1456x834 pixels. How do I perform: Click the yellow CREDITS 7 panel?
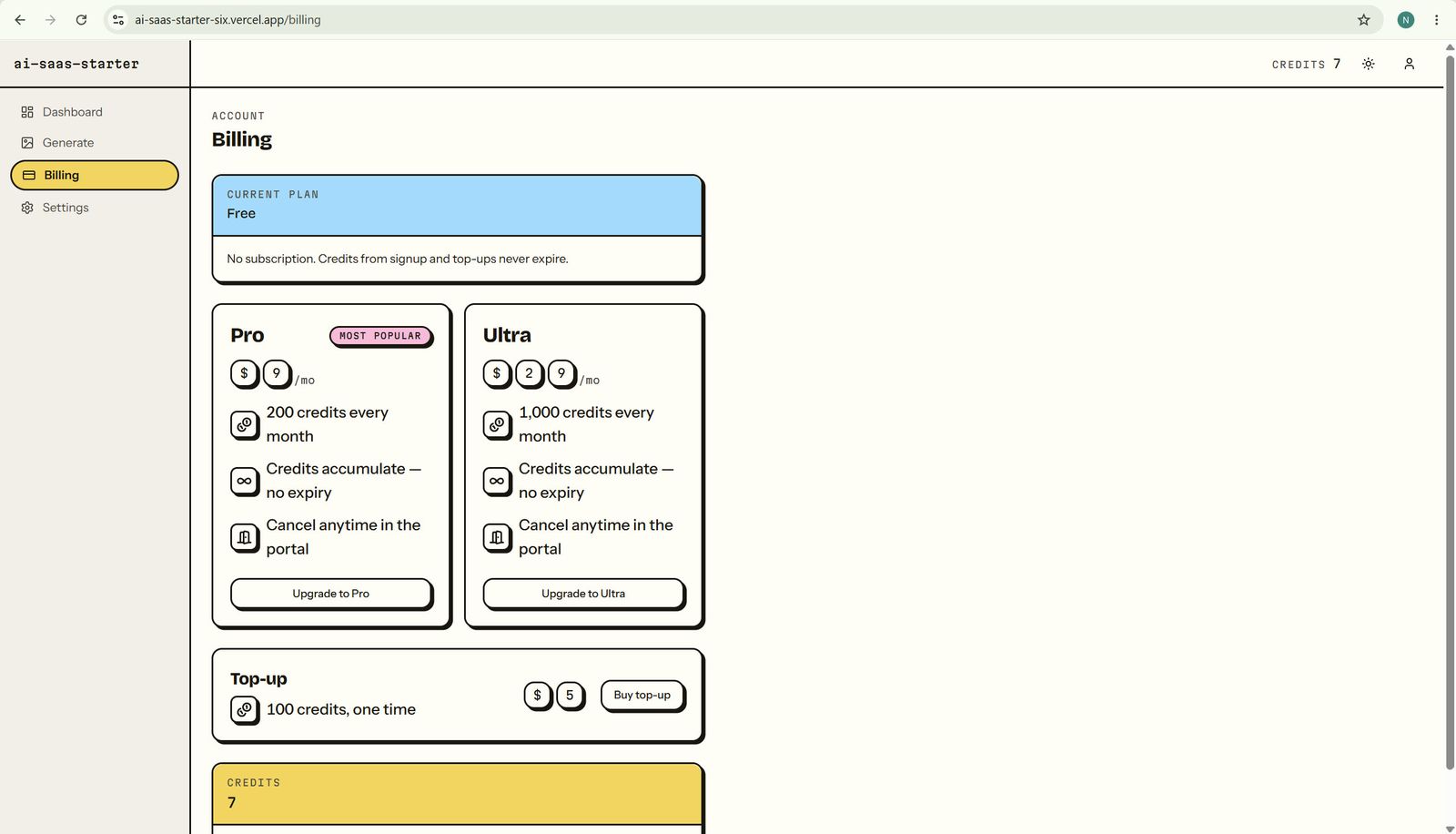tap(457, 794)
